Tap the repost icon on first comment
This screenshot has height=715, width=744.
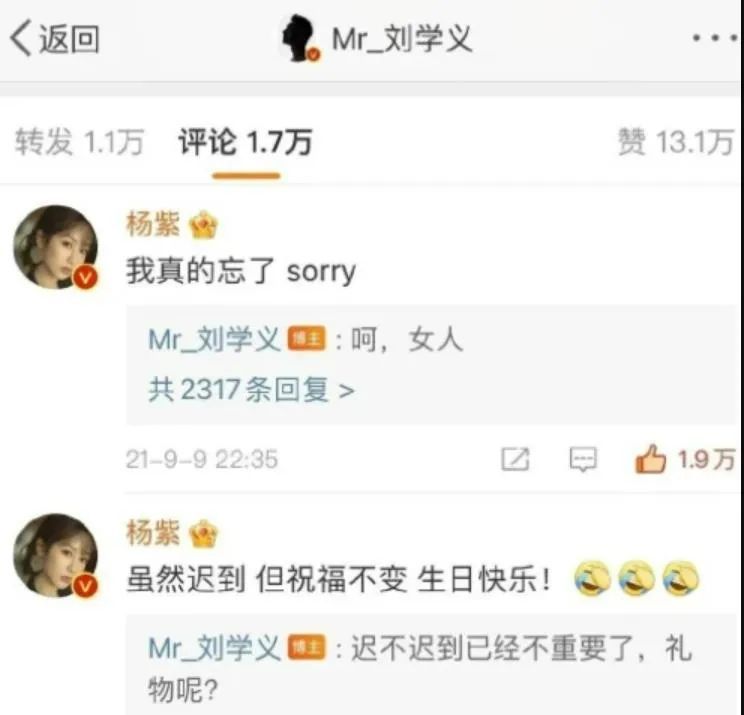tap(515, 459)
